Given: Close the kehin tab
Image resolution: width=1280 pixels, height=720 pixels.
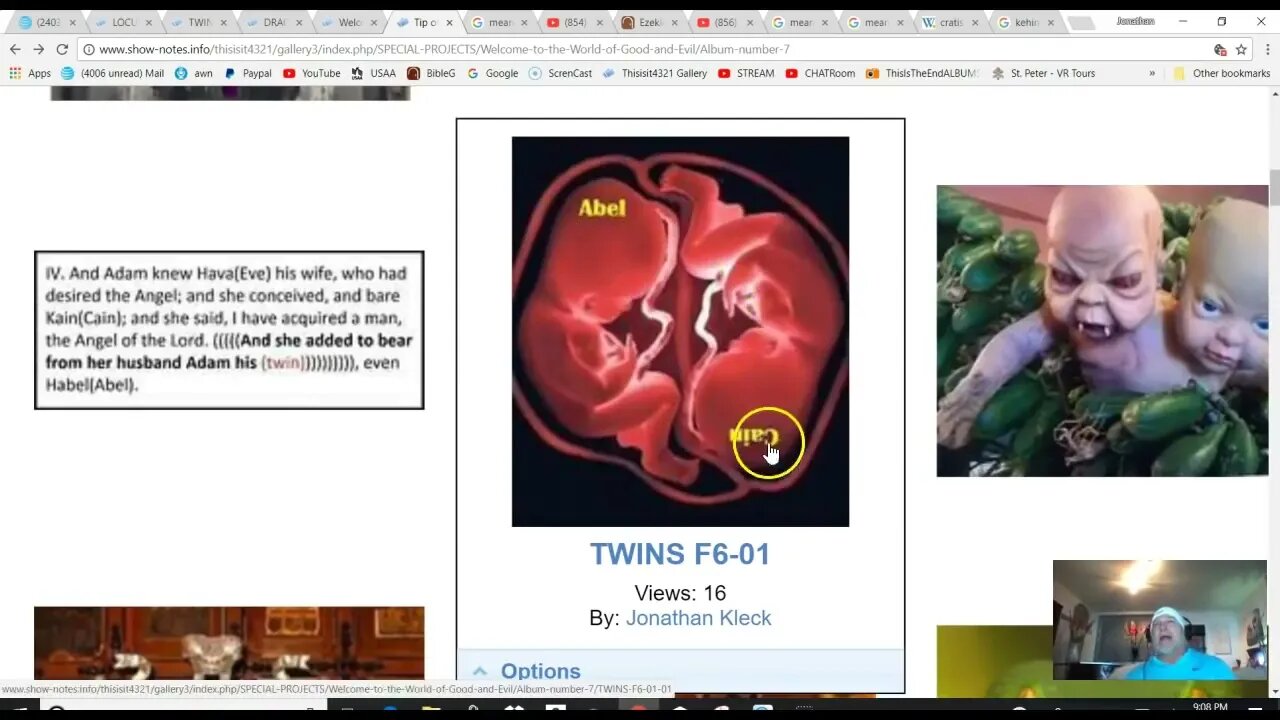Looking at the screenshot, I should coord(1050,22).
